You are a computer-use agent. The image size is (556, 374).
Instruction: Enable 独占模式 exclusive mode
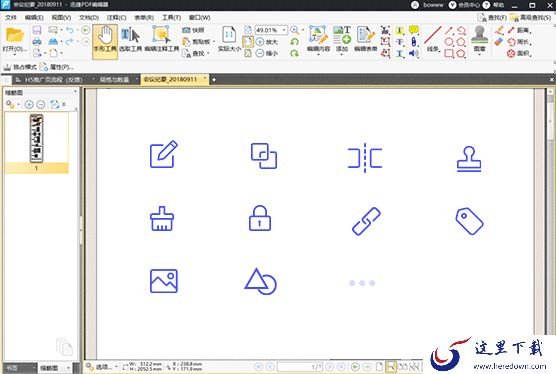click(20, 67)
